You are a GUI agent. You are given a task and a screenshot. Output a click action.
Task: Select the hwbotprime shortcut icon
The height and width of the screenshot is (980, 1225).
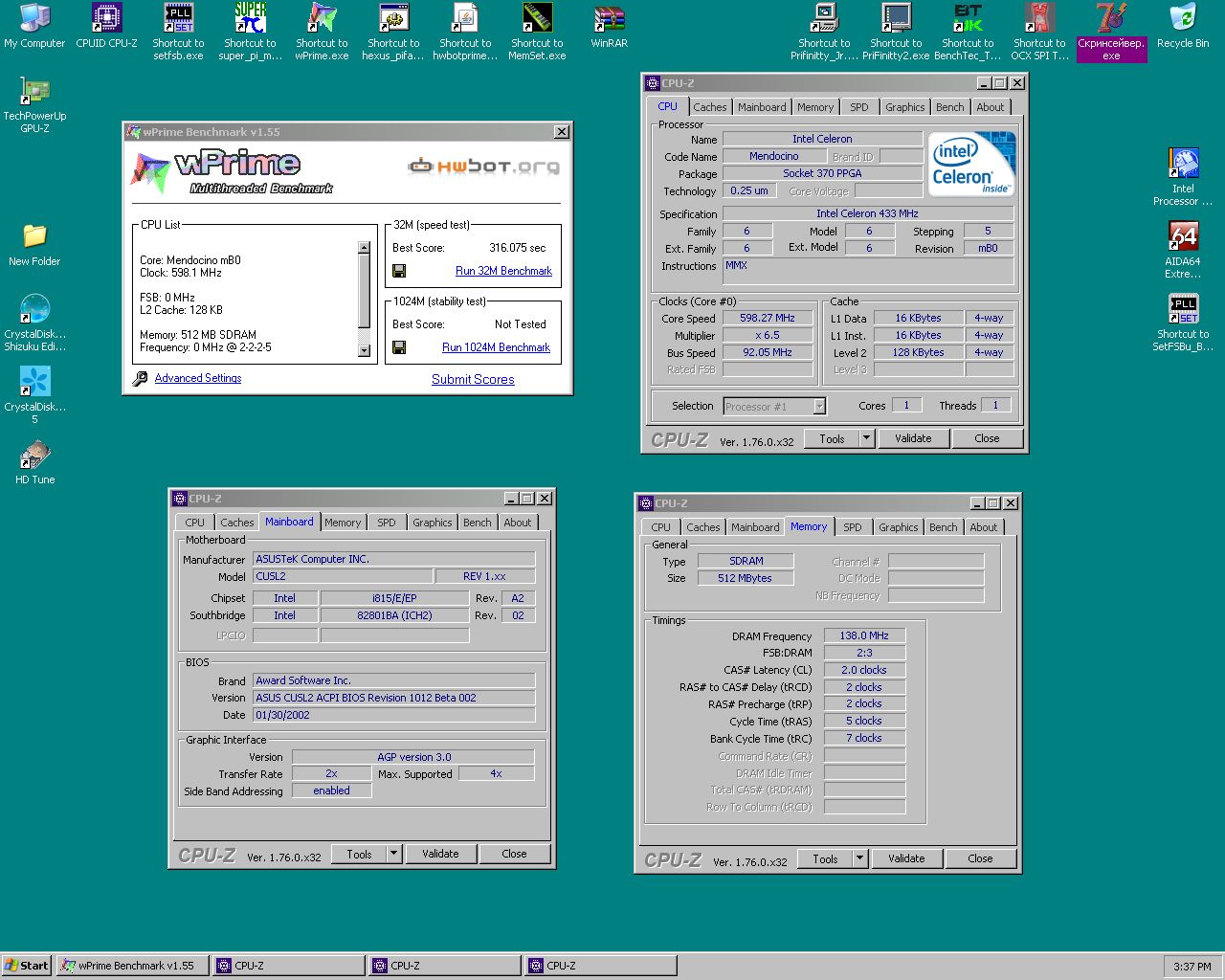coord(465,32)
